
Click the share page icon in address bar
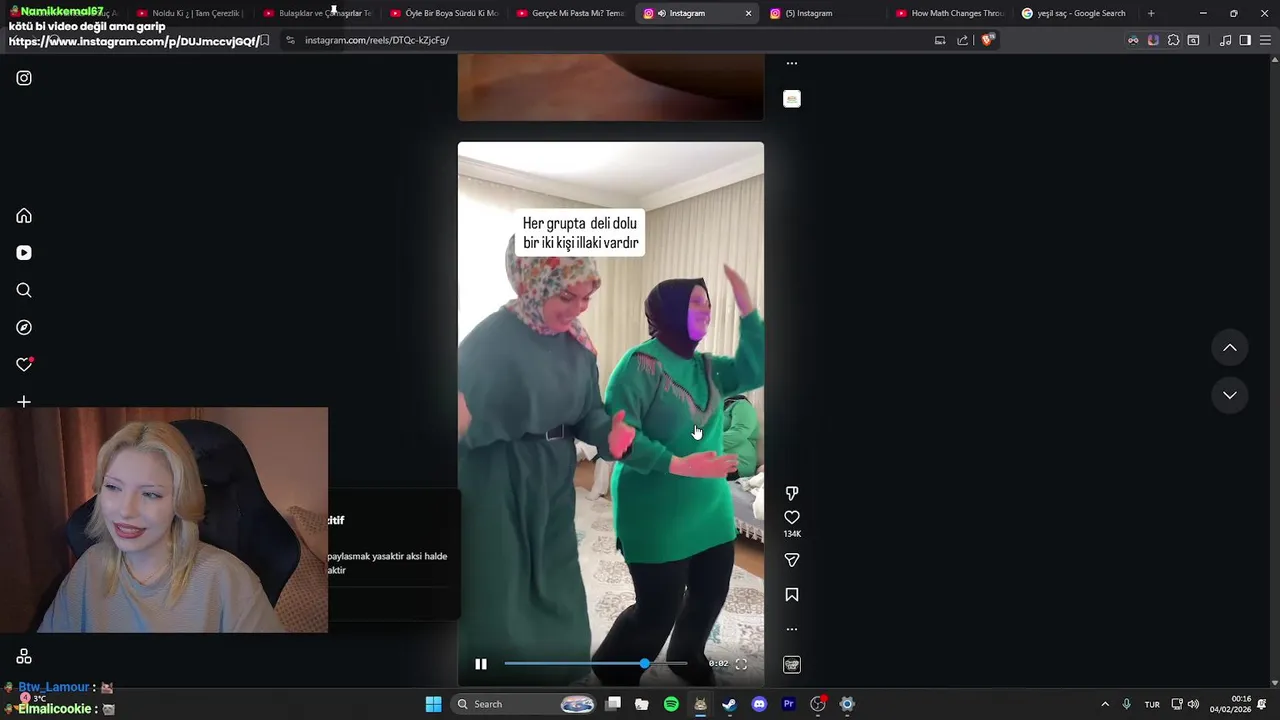tap(962, 40)
